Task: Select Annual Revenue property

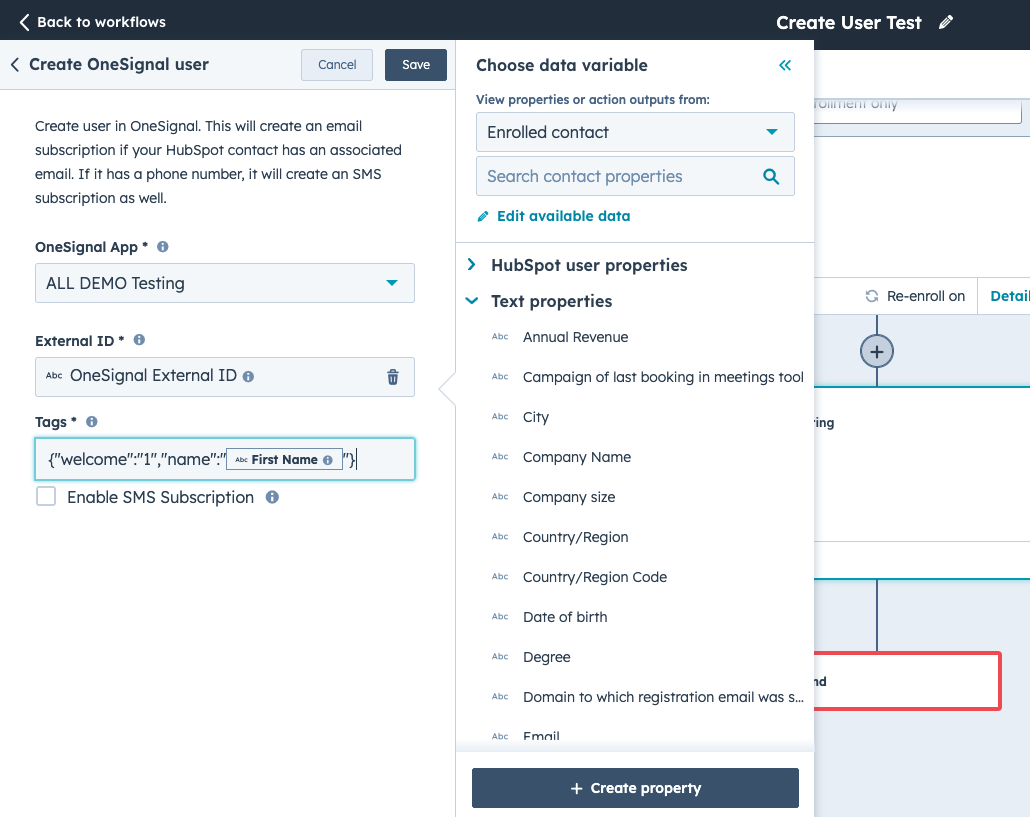Action: [575, 337]
